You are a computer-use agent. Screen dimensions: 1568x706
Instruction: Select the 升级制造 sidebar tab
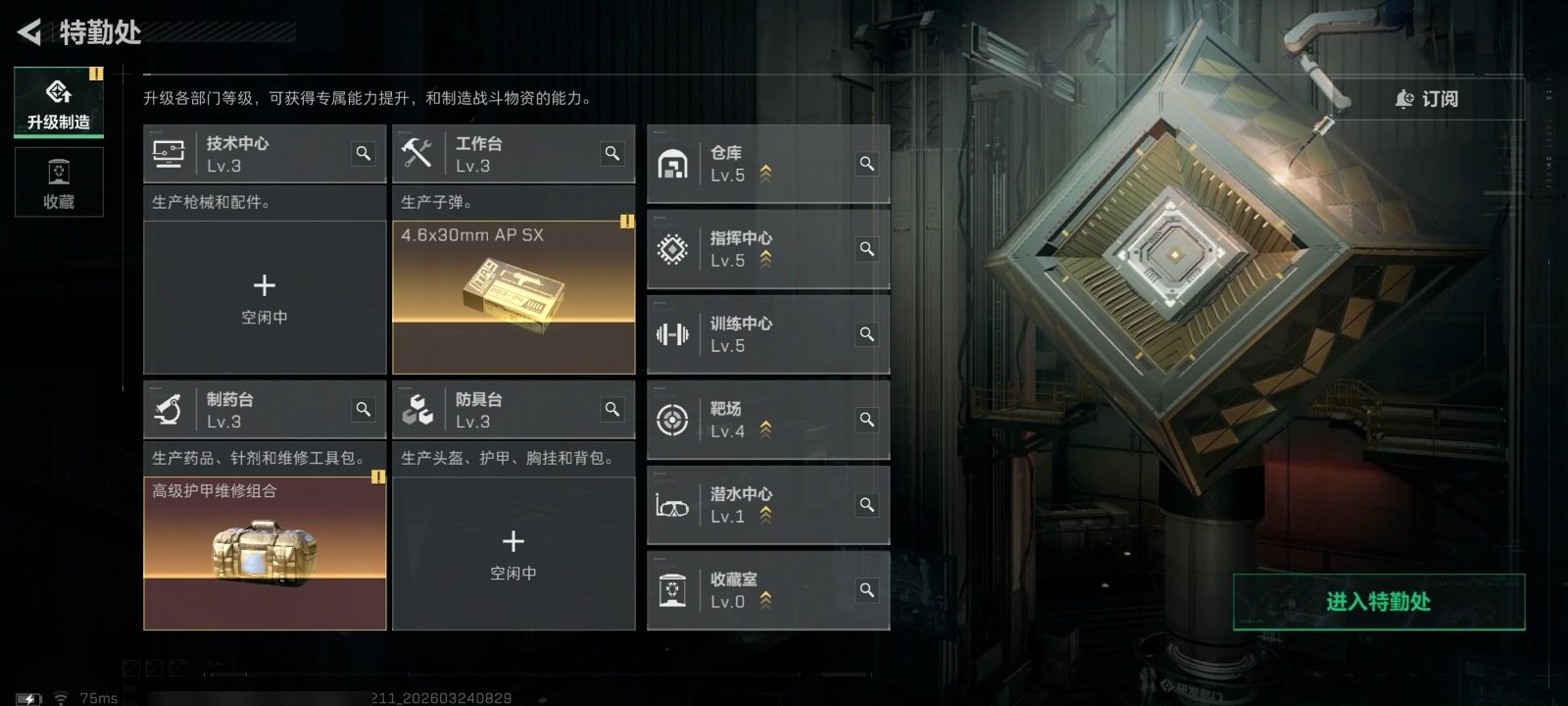(x=59, y=102)
